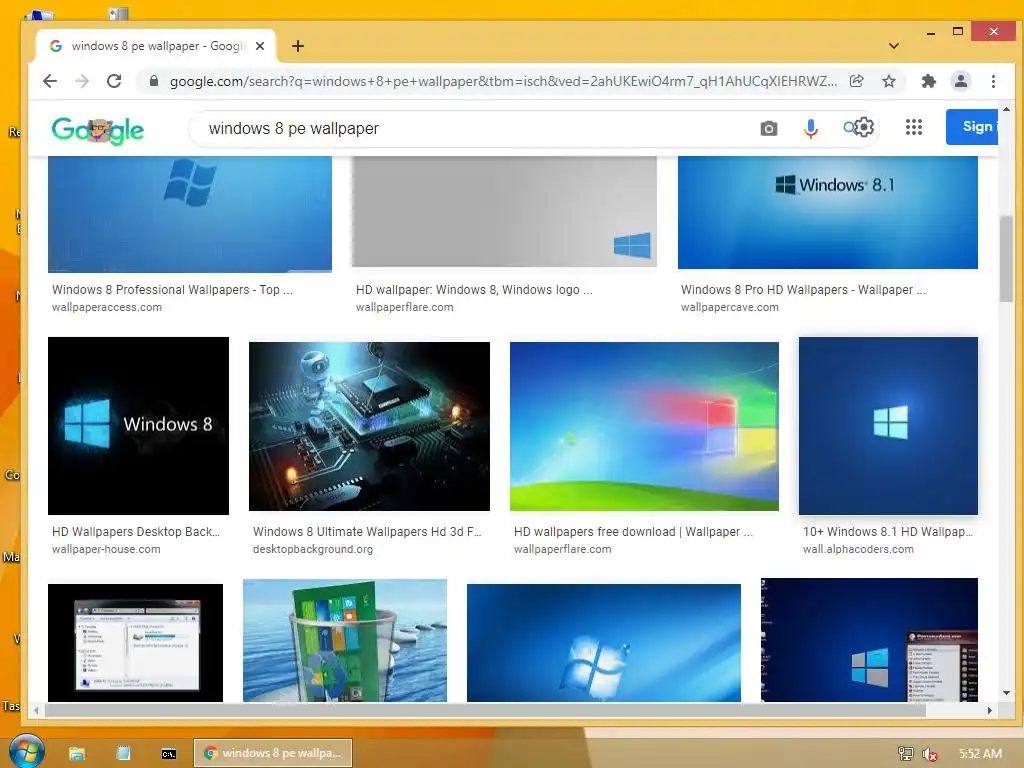Open the dark desktop start menu thumbnail
1024x768 pixels.
tap(869, 640)
